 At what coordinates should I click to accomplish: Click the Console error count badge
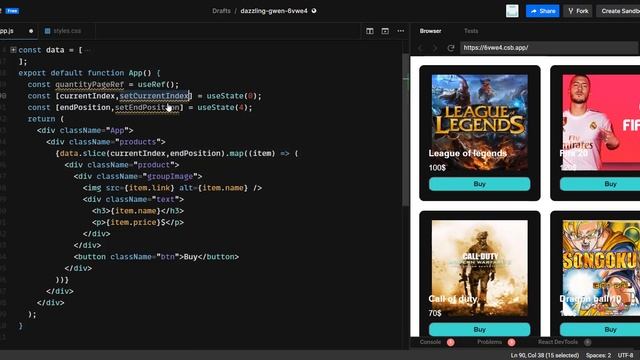(x=451, y=342)
